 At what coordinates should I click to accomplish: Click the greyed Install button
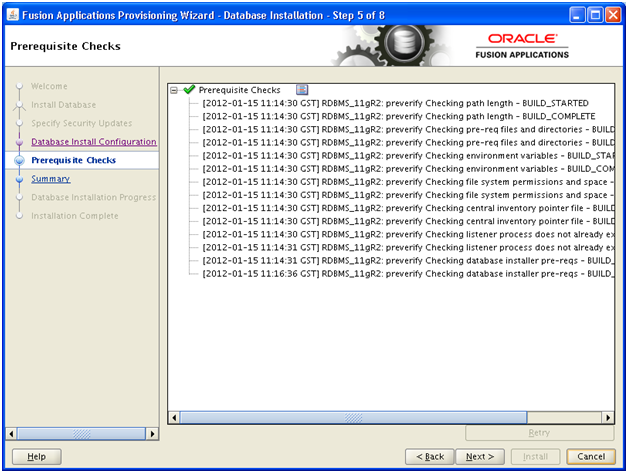click(535, 457)
